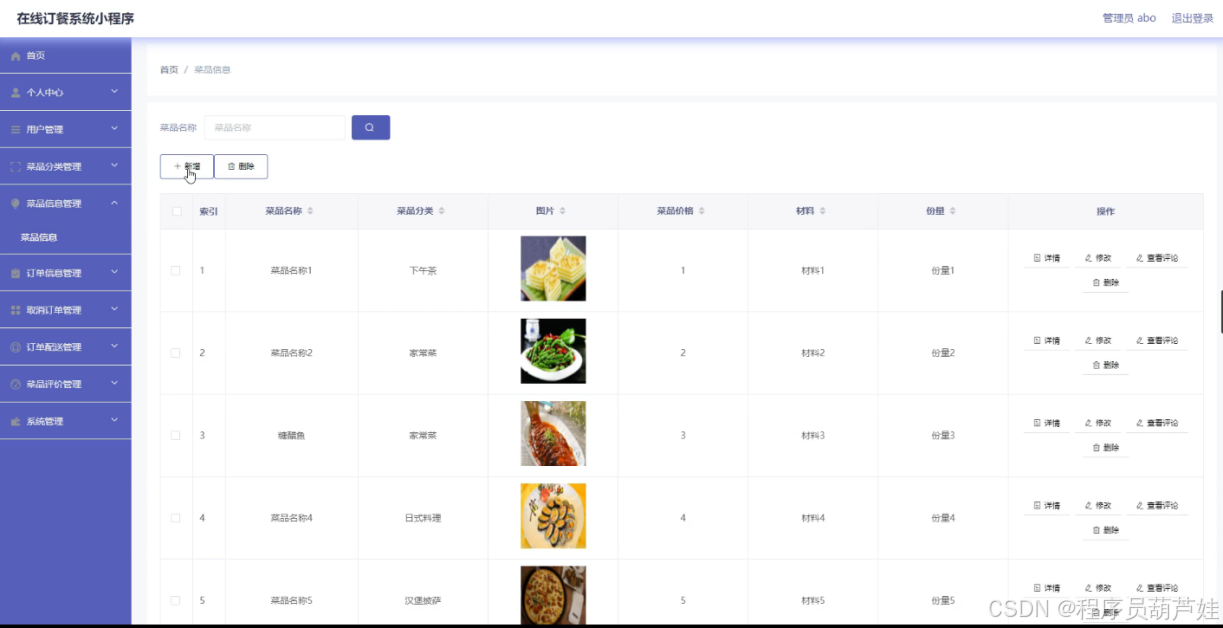Click the magnifier search button

click(370, 128)
